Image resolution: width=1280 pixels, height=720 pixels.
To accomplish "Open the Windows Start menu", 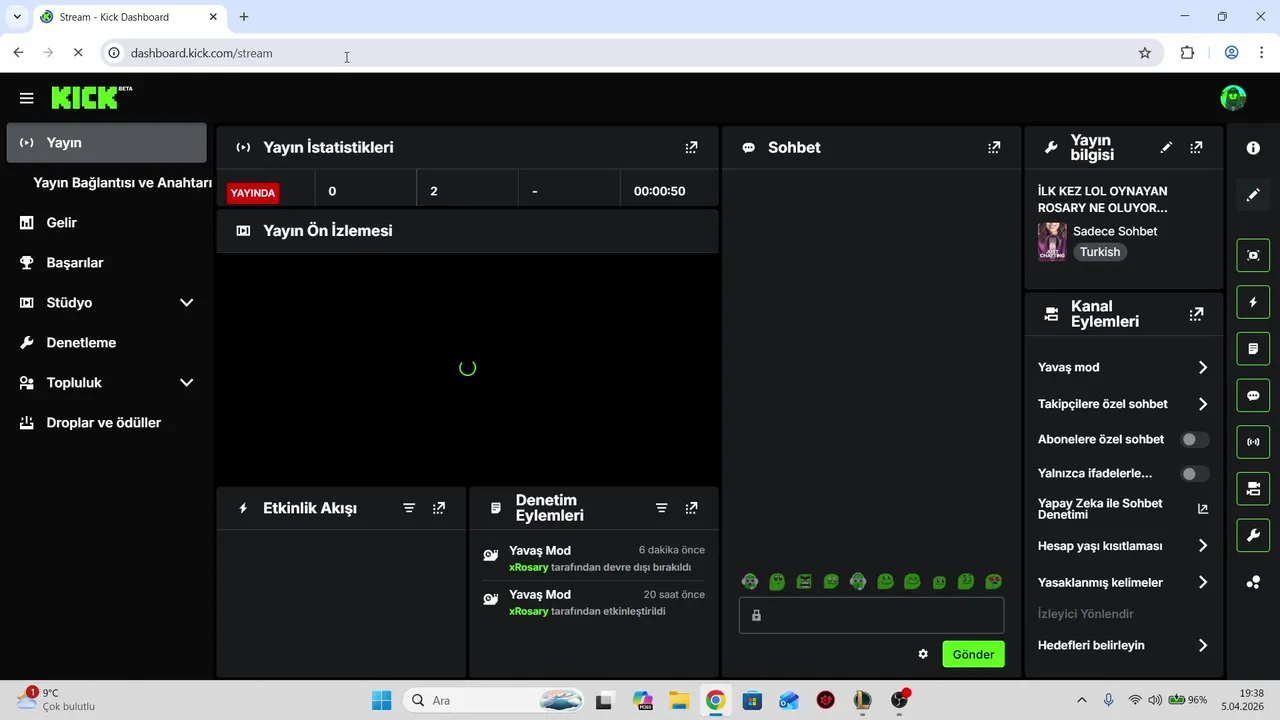I will pyautogui.click(x=381, y=700).
